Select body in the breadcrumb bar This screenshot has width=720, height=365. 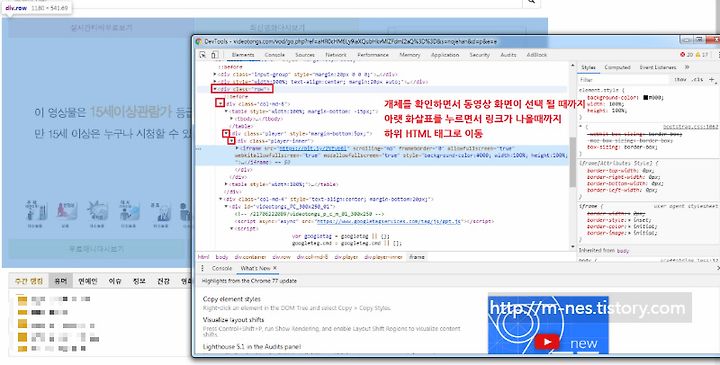click(x=222, y=257)
